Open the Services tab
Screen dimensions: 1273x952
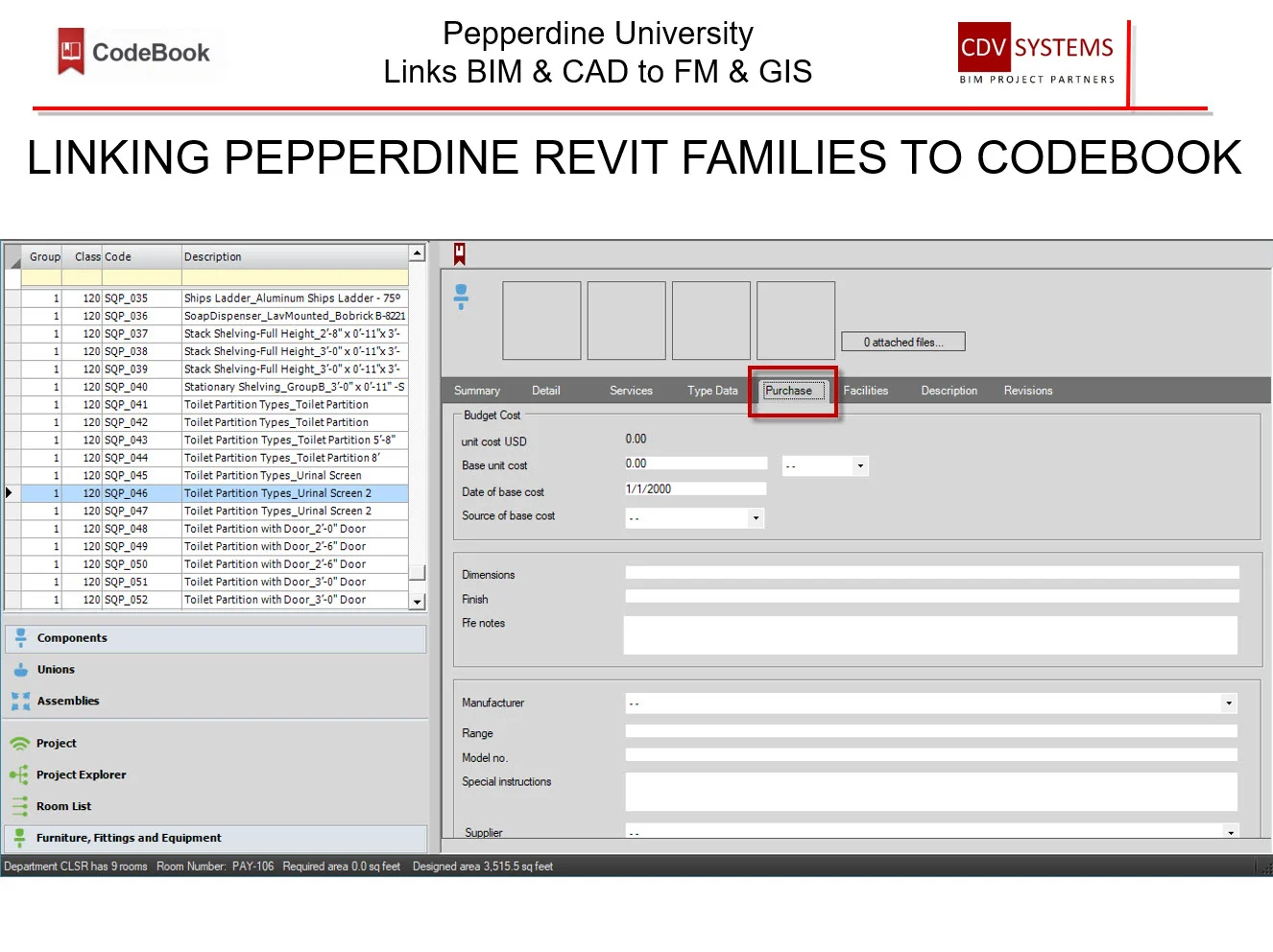point(631,391)
